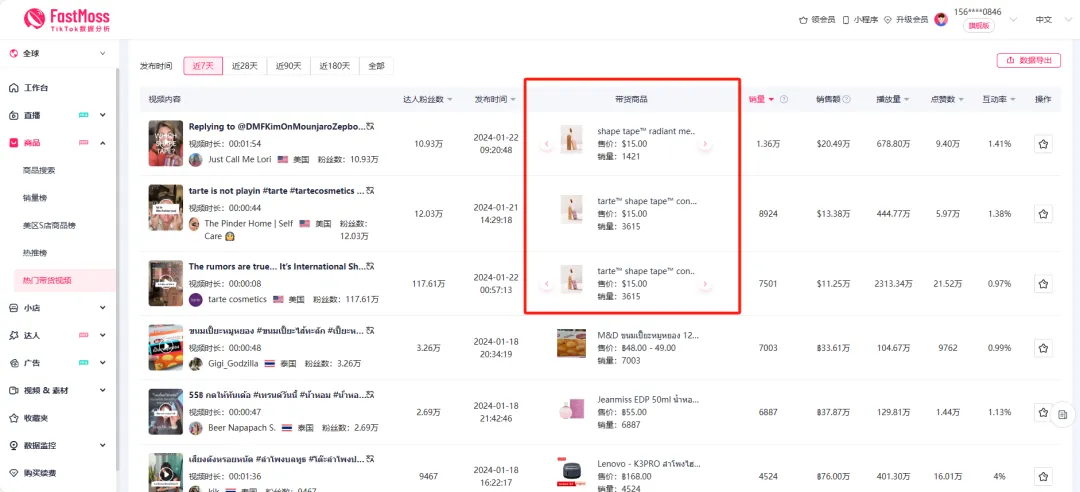The height and width of the screenshot is (492, 1080).
Task: Open 小程序 mini program link
Action: (860, 20)
